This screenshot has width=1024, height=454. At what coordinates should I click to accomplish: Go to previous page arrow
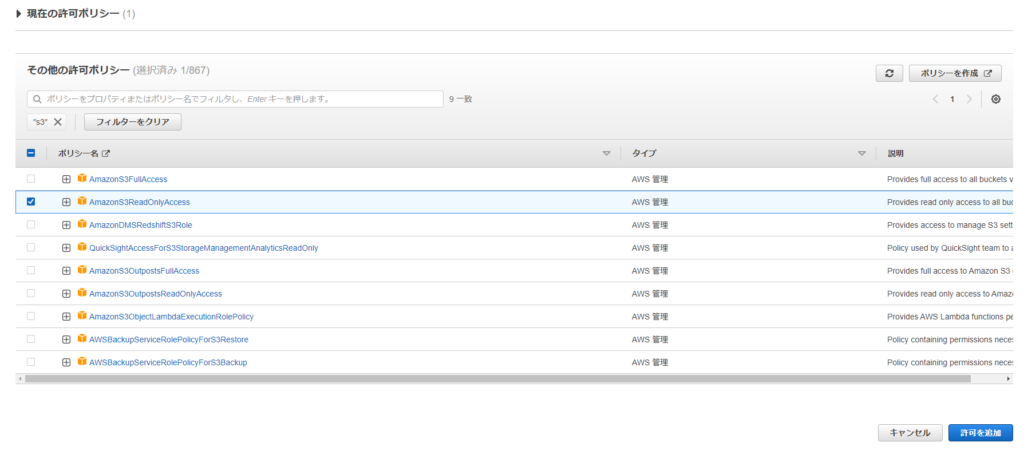pyautogui.click(x=935, y=99)
